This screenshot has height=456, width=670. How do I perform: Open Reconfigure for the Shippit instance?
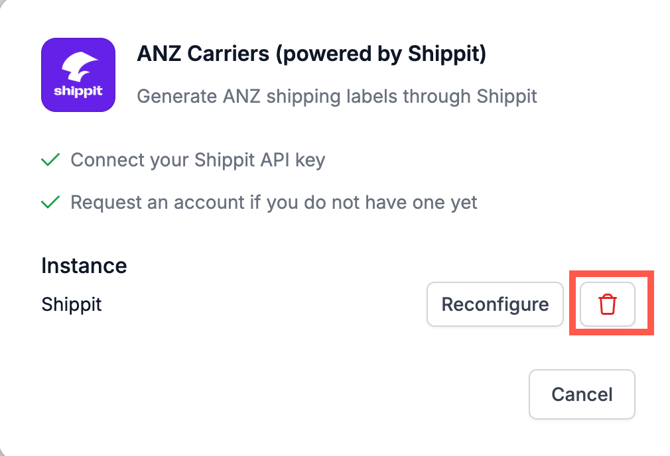pos(495,304)
